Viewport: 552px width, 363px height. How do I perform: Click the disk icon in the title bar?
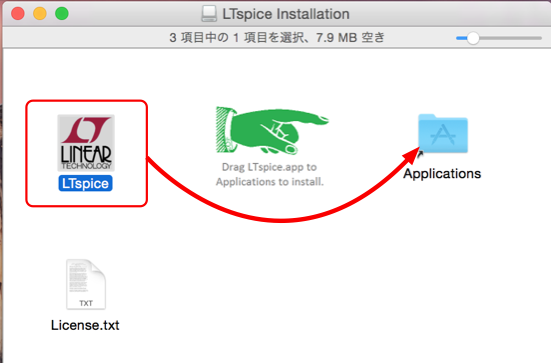pos(209,14)
